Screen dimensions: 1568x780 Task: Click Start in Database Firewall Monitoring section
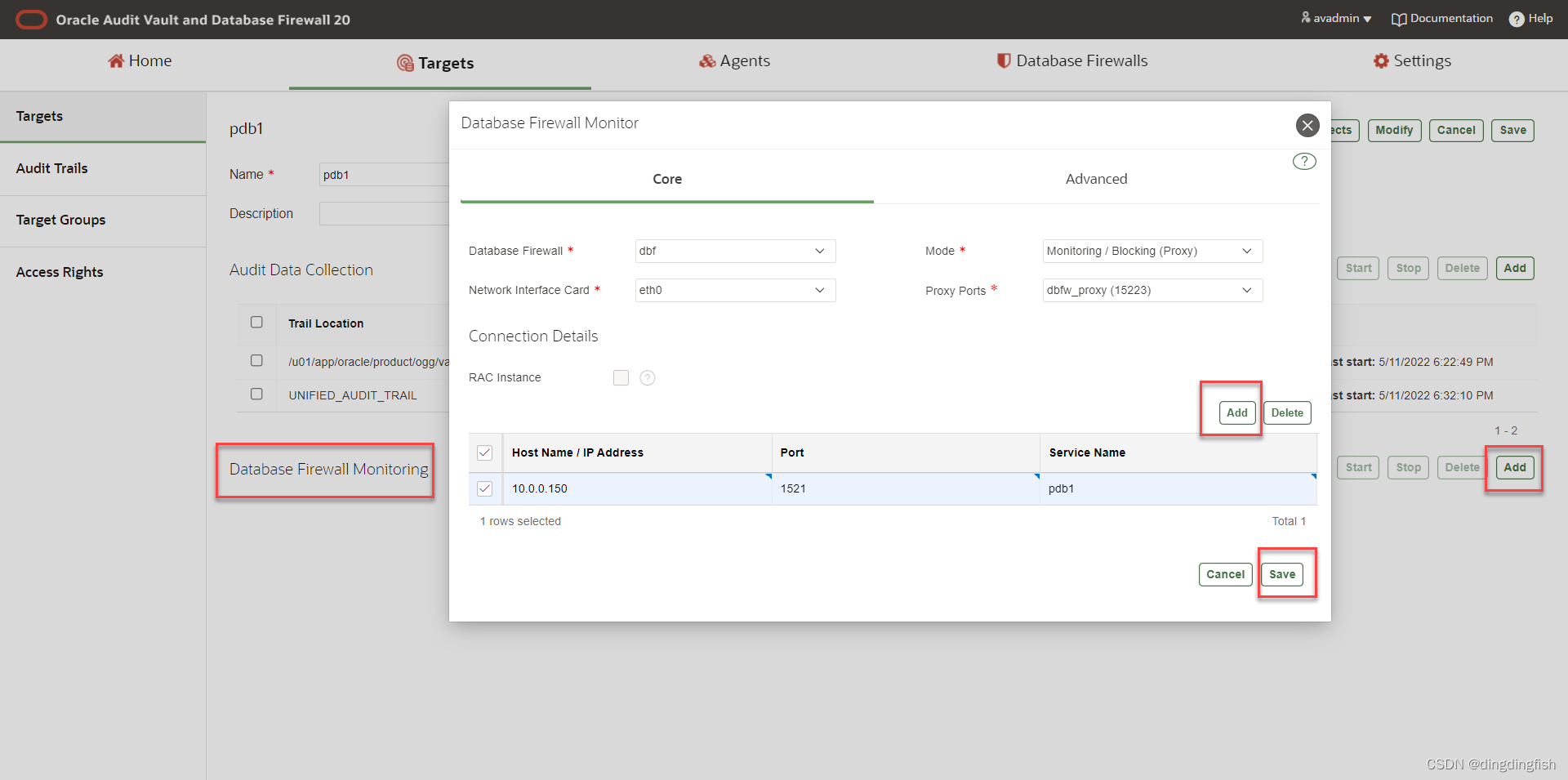click(1358, 467)
